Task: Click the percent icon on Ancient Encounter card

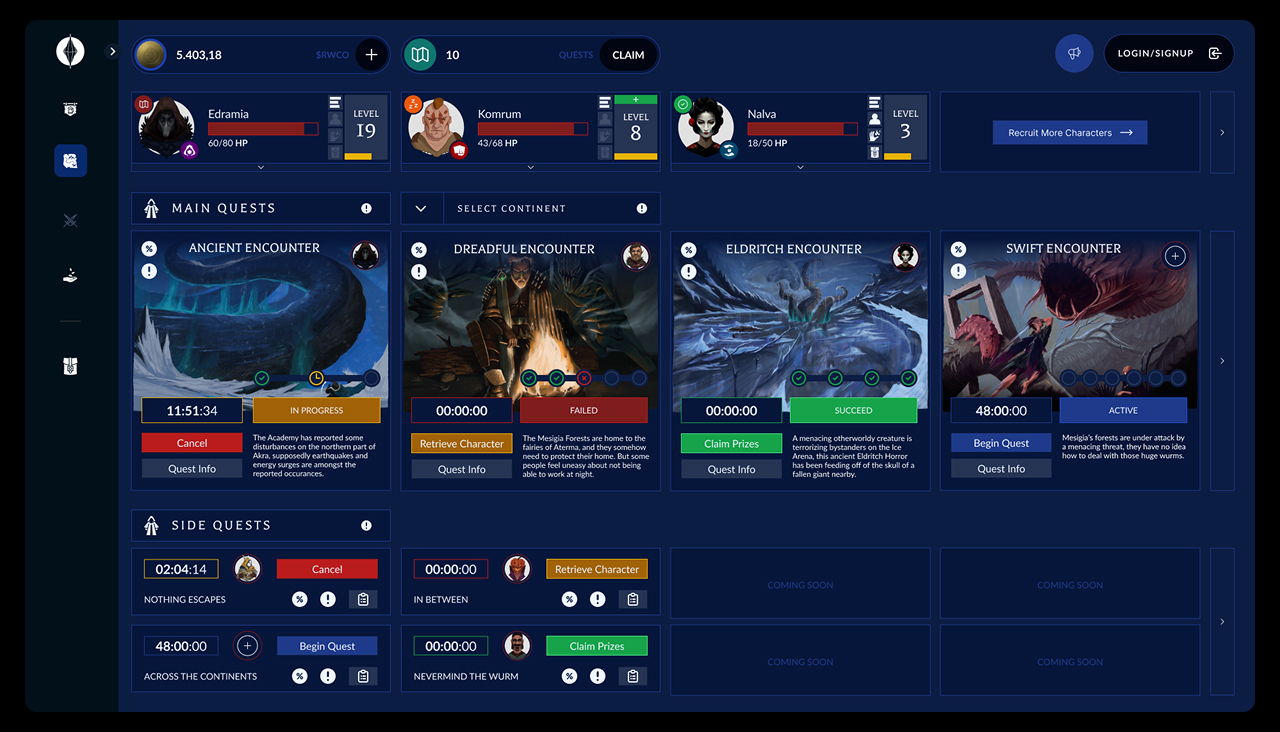Action: click(149, 248)
